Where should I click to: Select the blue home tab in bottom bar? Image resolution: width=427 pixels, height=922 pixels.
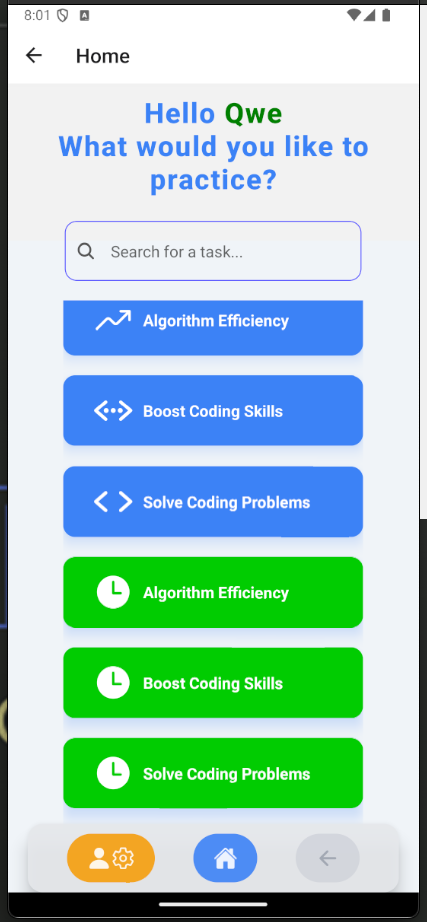pyautogui.click(x=225, y=858)
